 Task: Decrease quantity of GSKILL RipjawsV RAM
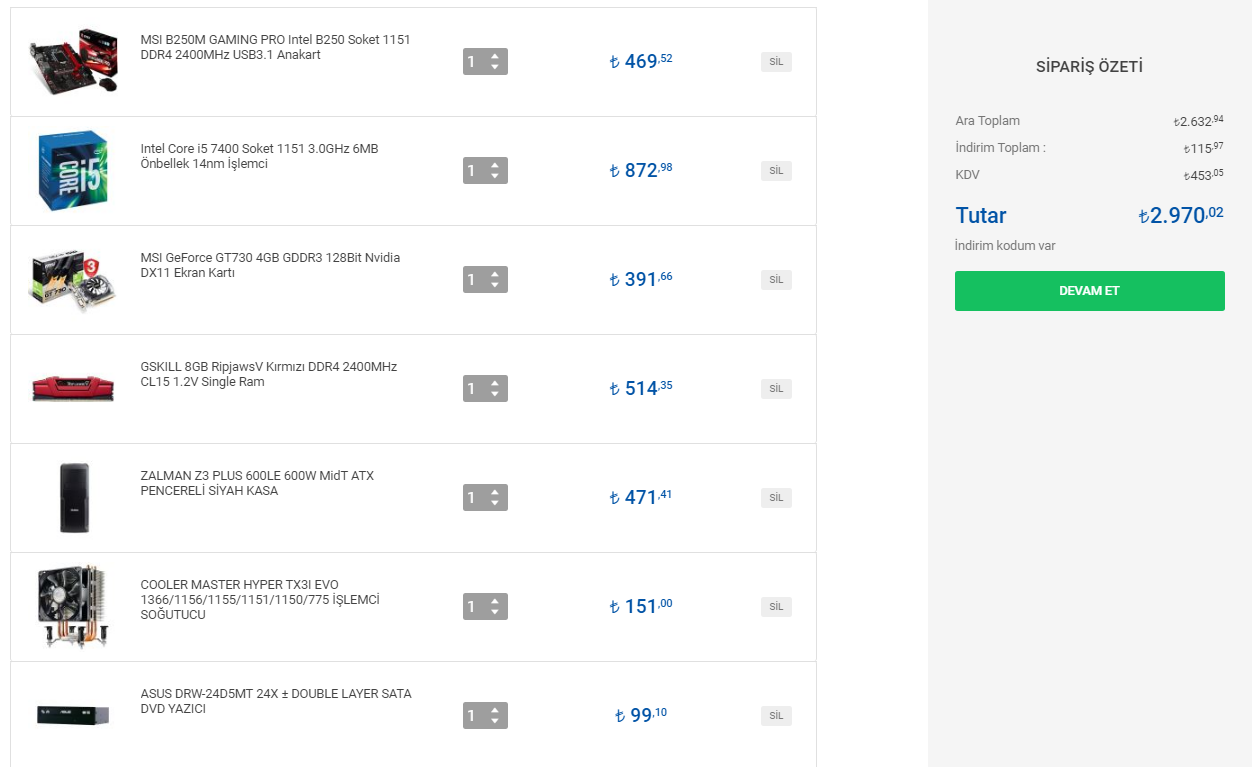pos(495,395)
